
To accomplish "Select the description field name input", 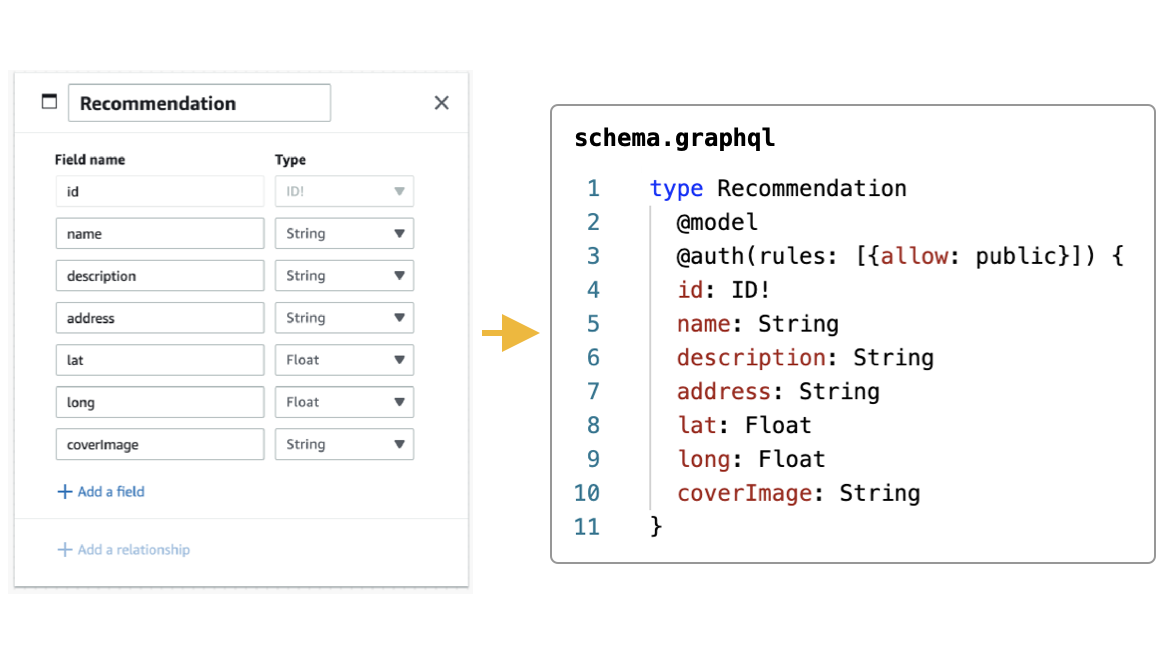I will tap(160, 276).
